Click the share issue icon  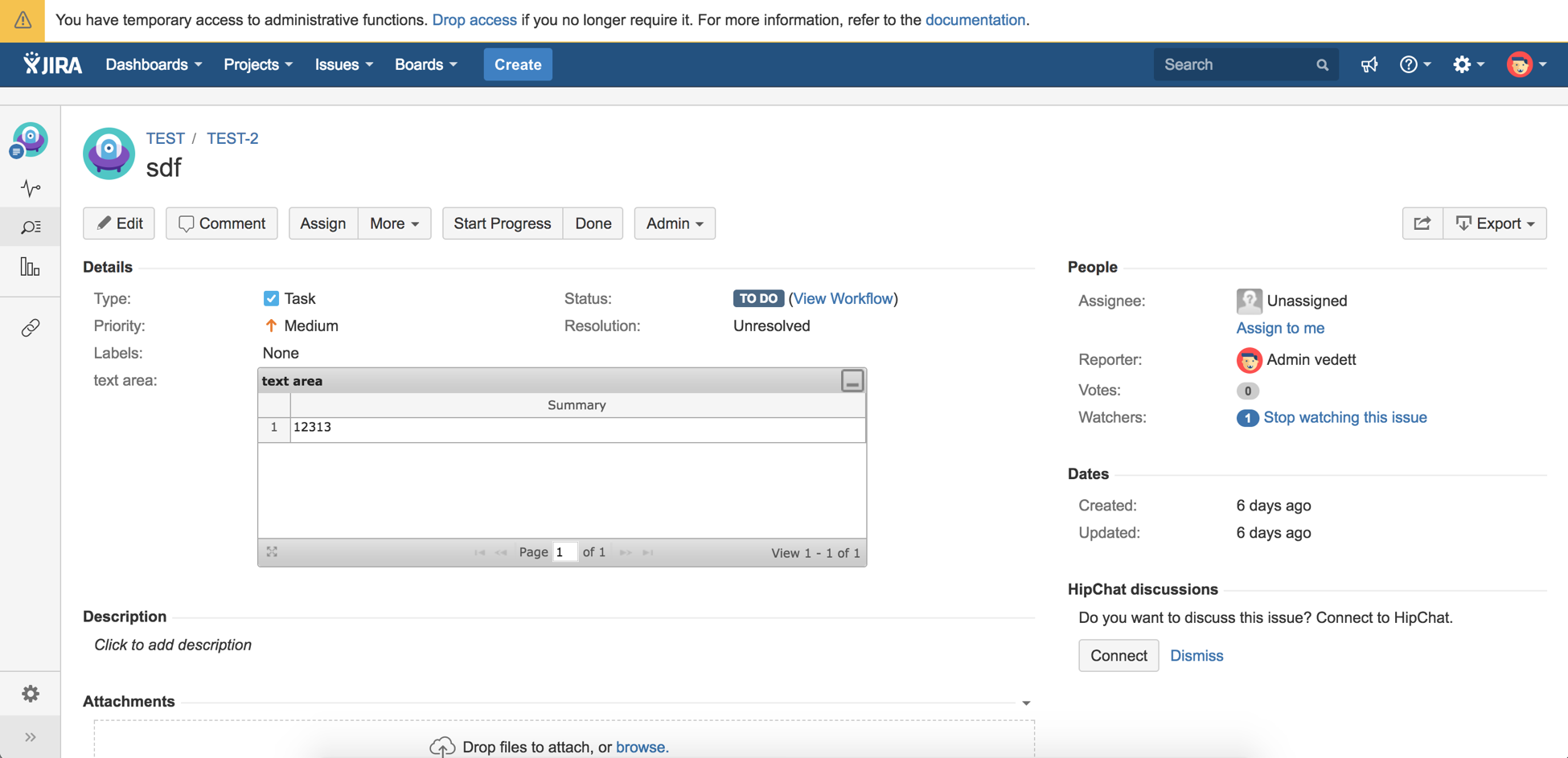point(1422,223)
